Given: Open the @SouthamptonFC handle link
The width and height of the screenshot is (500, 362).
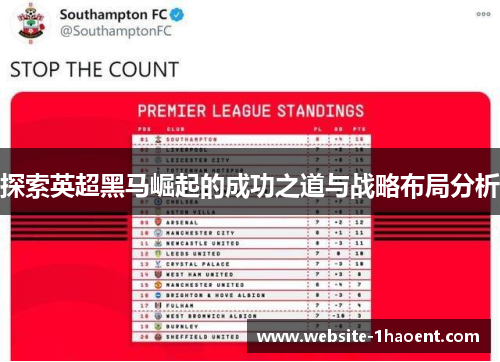Looking at the screenshot, I should coord(116,31).
